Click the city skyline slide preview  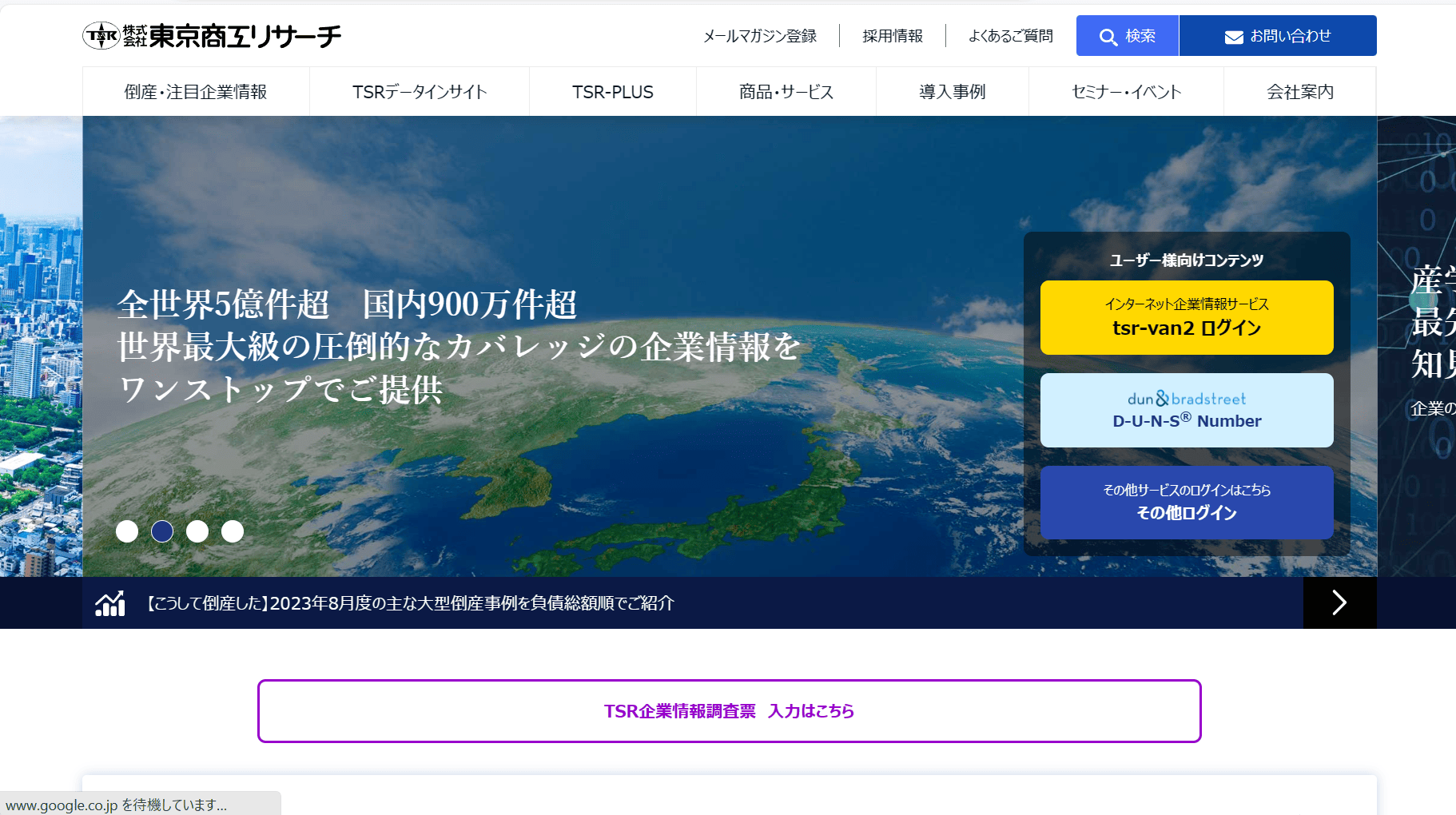41,346
